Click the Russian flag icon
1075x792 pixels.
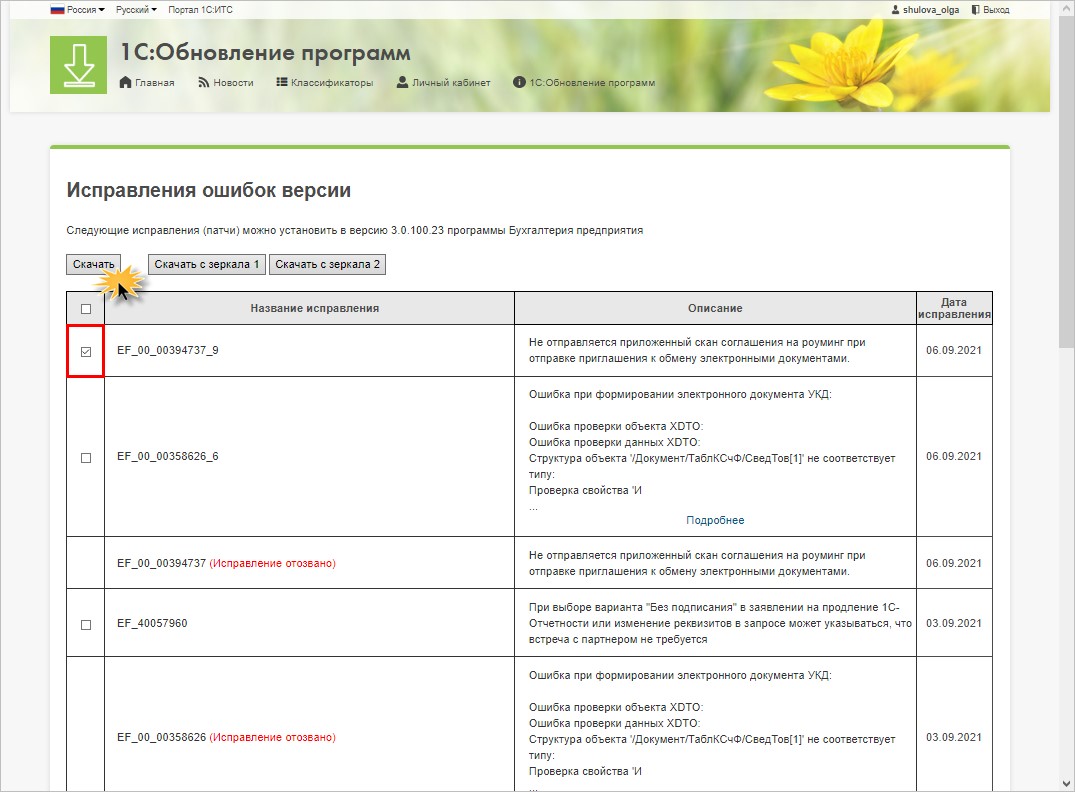pos(57,10)
